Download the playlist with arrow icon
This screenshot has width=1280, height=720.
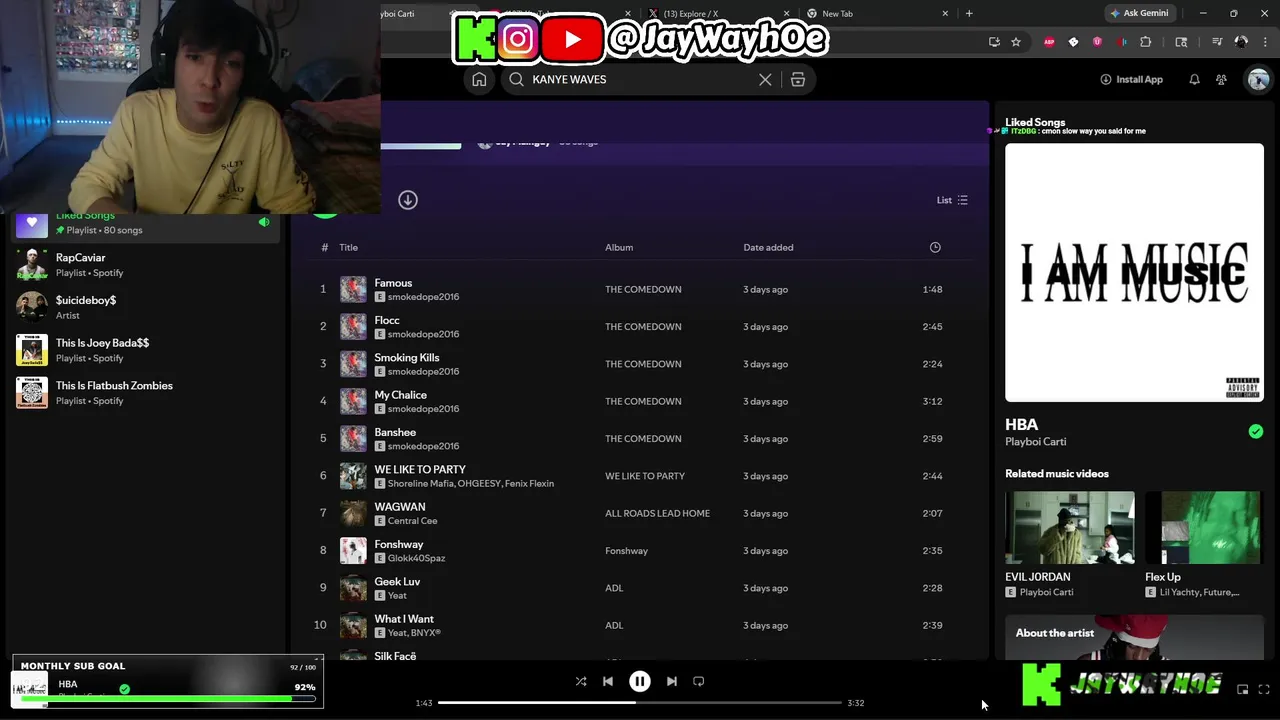(408, 200)
